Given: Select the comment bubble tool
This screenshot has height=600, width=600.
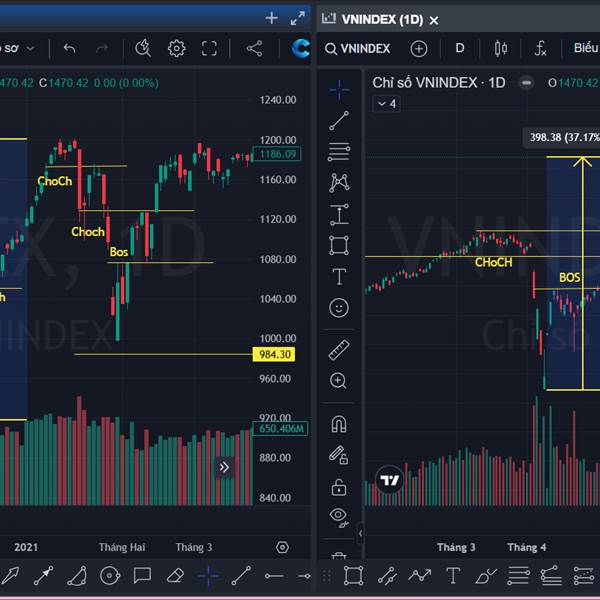Looking at the screenshot, I should click(142, 576).
